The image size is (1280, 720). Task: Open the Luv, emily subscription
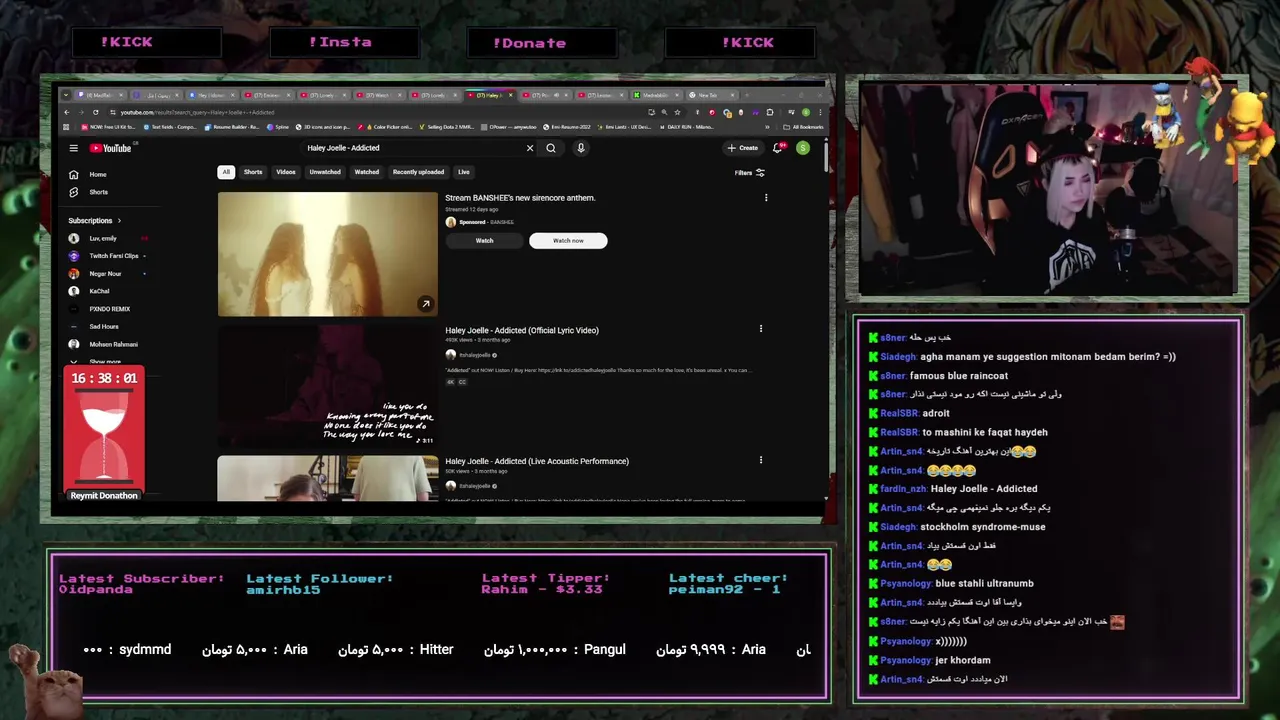pos(103,238)
